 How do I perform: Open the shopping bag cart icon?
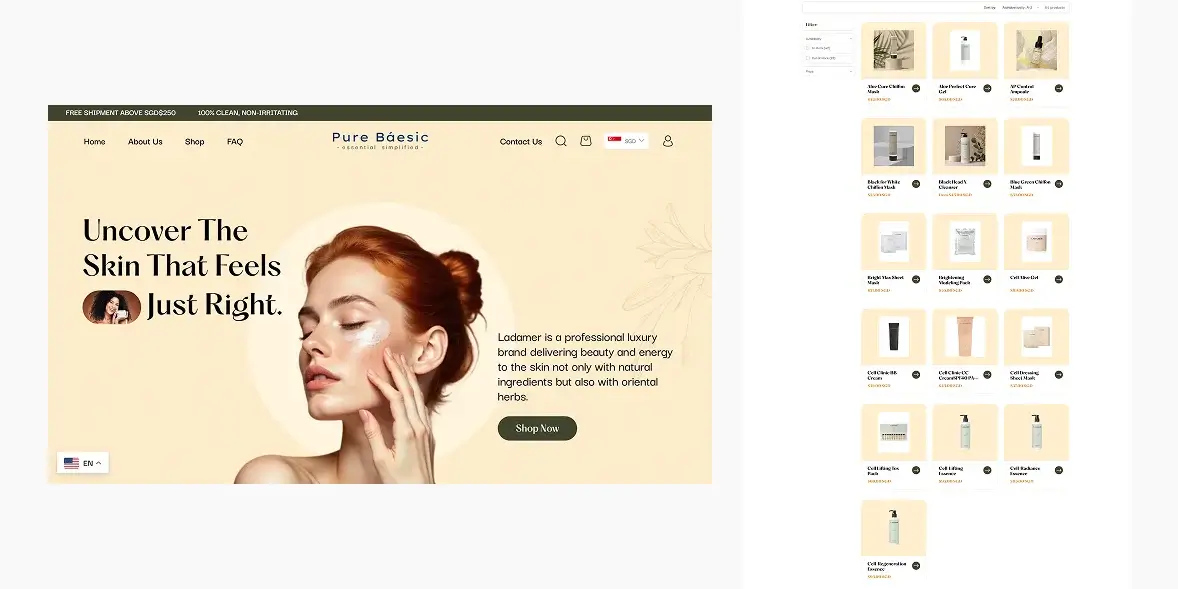click(x=586, y=140)
